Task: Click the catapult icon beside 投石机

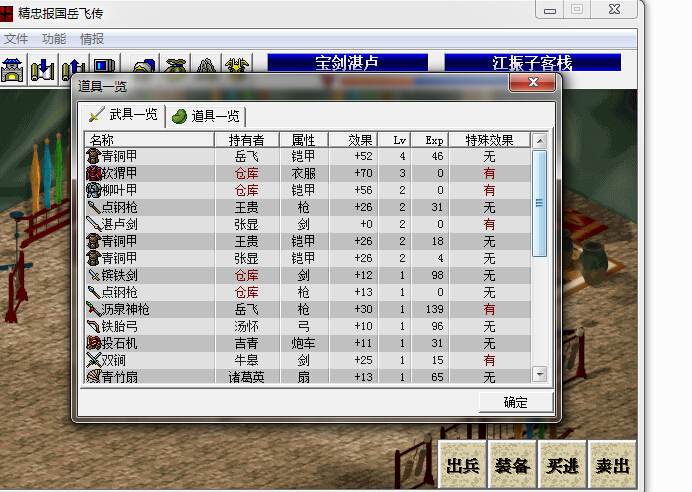Action: pyautogui.click(x=94, y=343)
